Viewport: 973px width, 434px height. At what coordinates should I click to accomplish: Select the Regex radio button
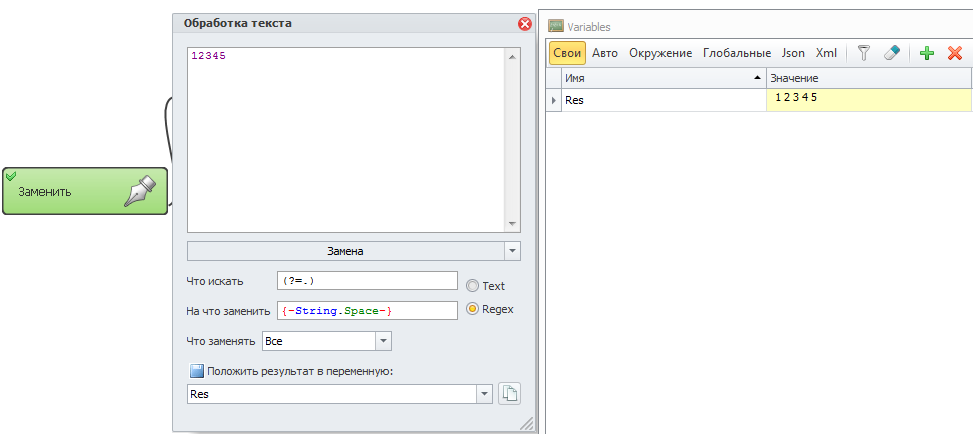(x=473, y=309)
